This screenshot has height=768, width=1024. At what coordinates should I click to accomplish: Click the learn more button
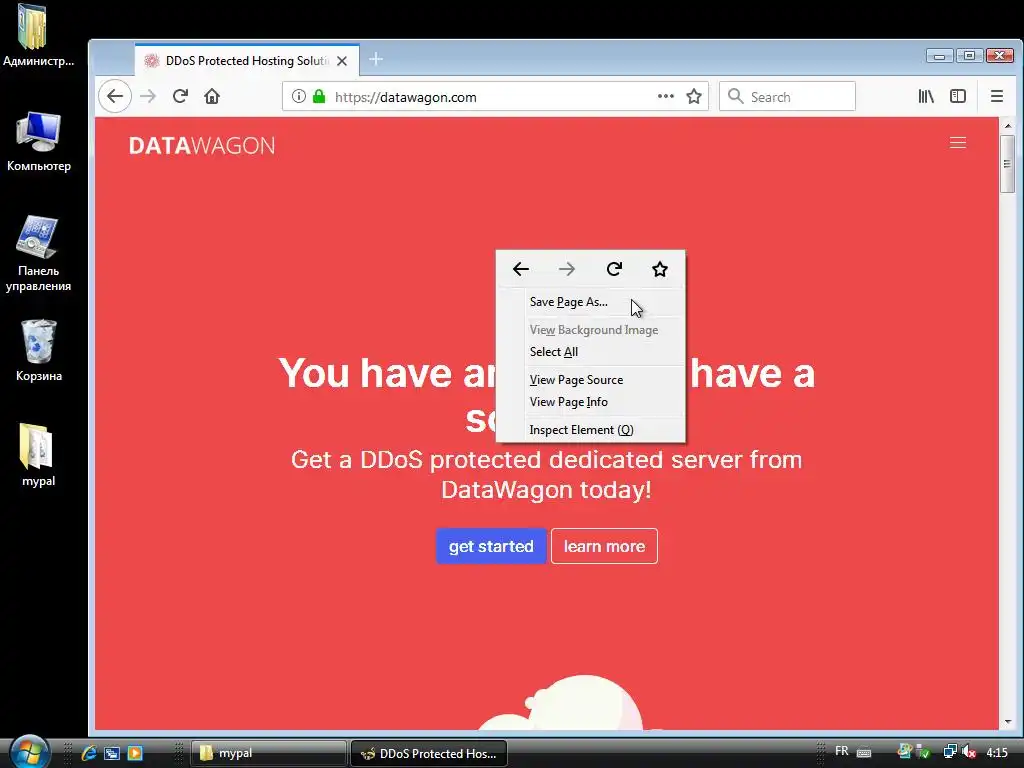click(604, 546)
